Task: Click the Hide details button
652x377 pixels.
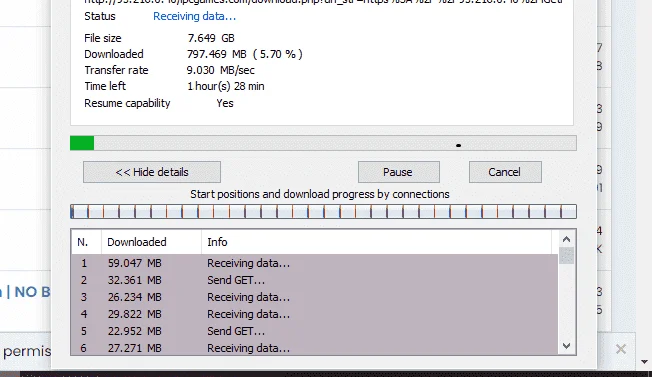Action: tap(152, 172)
